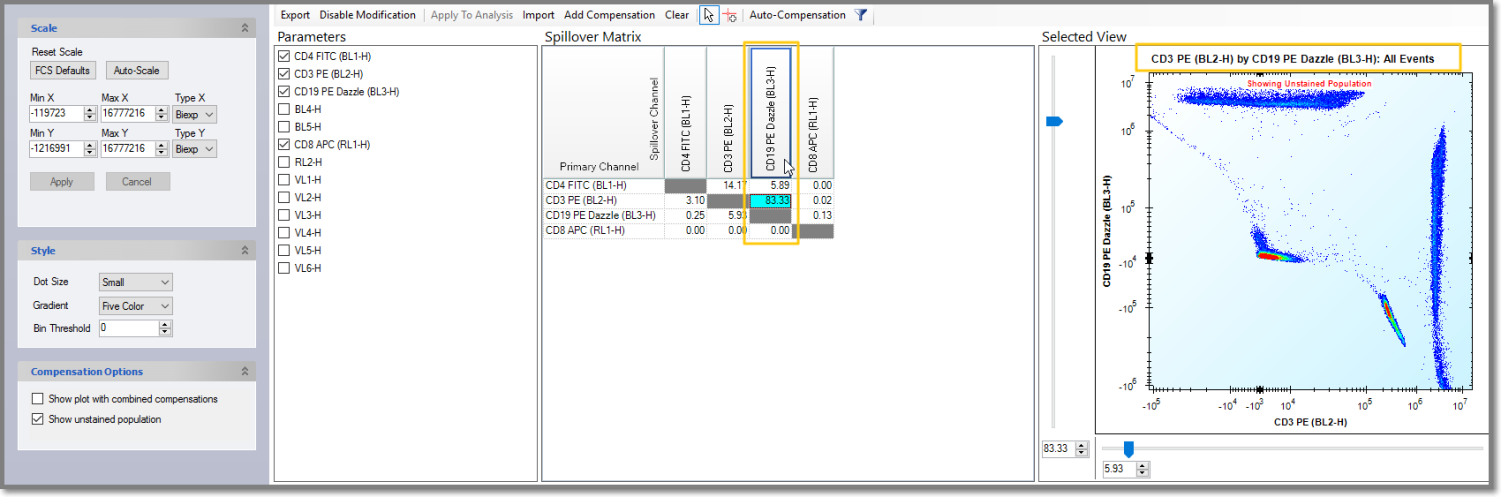Click Add Compensation in toolbar
The image size is (1501, 497).
coord(609,15)
